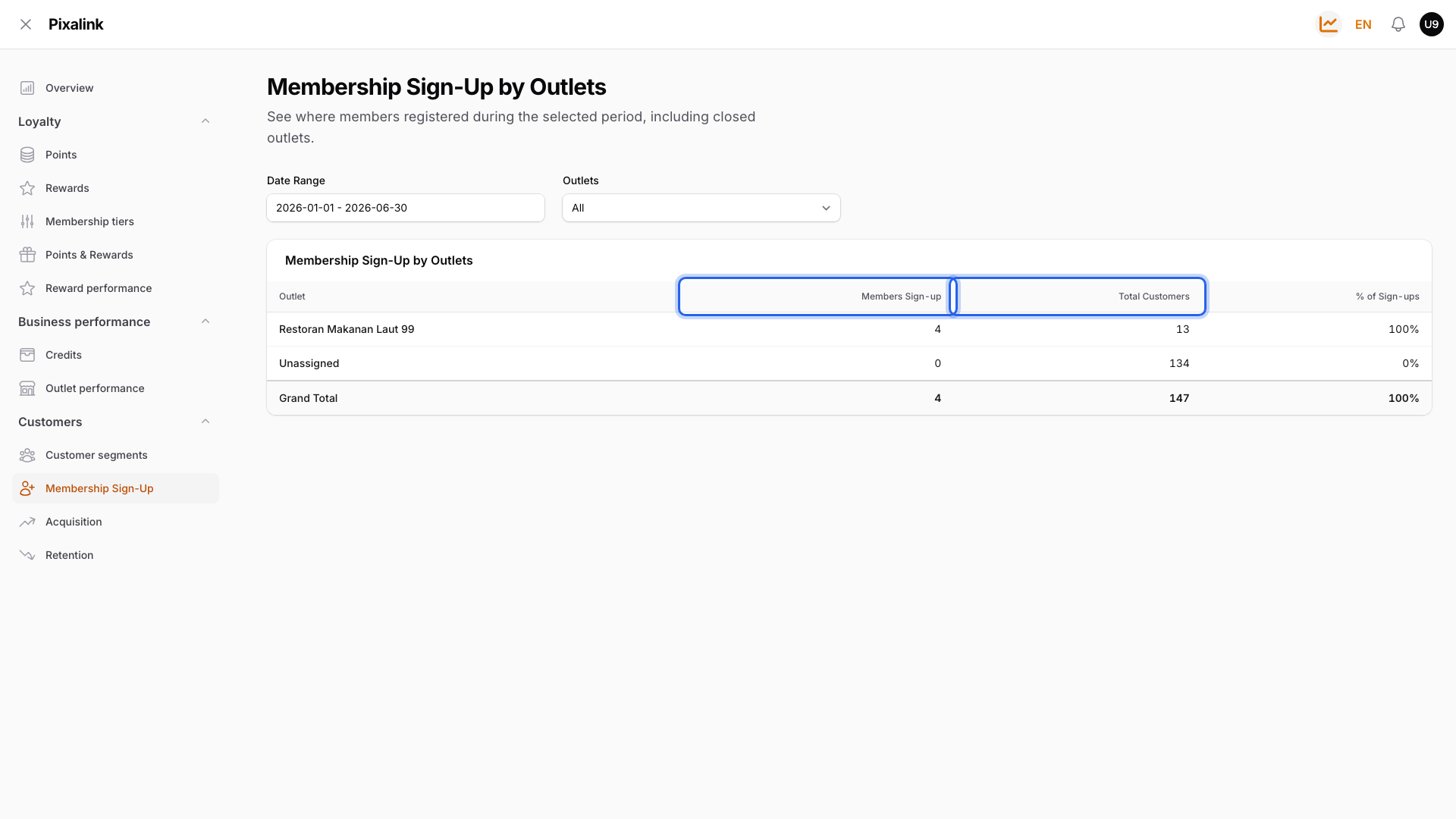The width and height of the screenshot is (1456, 819).
Task: Click the 147 grand total customers value
Action: [x=1179, y=398]
